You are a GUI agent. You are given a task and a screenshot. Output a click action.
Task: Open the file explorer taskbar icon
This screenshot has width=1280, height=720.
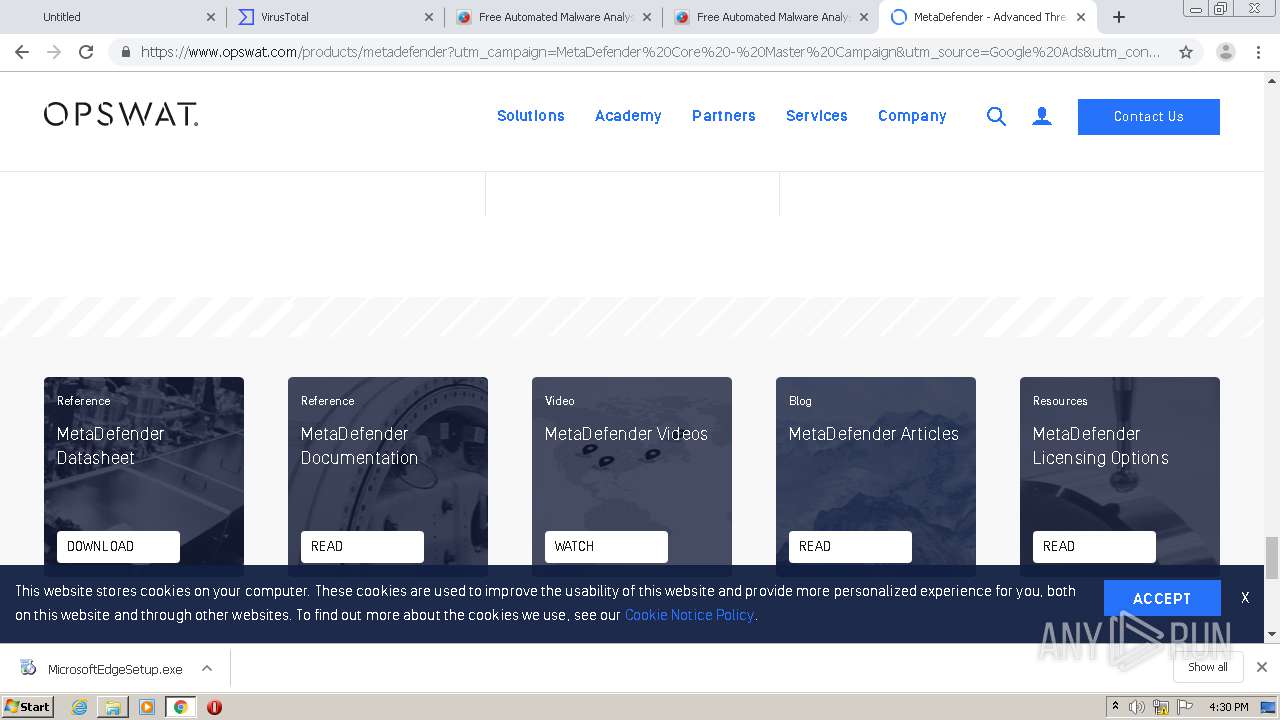113,707
